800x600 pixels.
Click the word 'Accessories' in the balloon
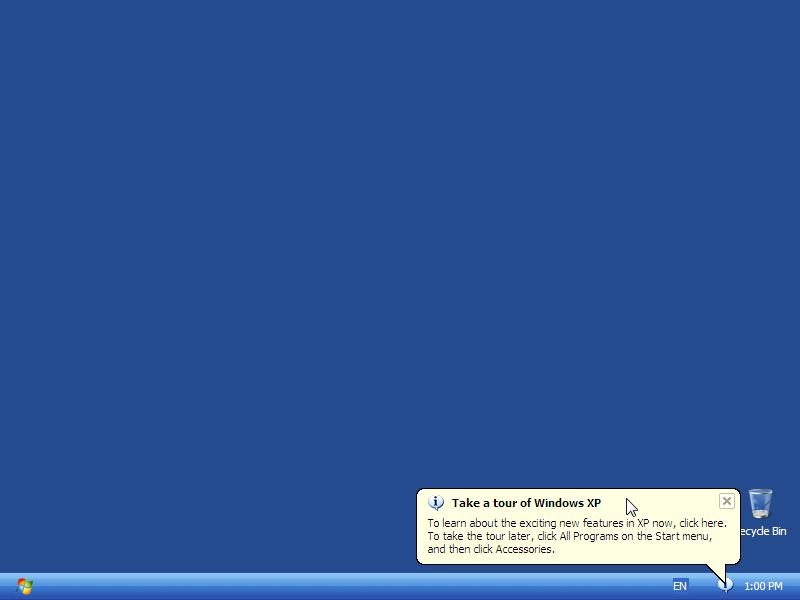(525, 549)
